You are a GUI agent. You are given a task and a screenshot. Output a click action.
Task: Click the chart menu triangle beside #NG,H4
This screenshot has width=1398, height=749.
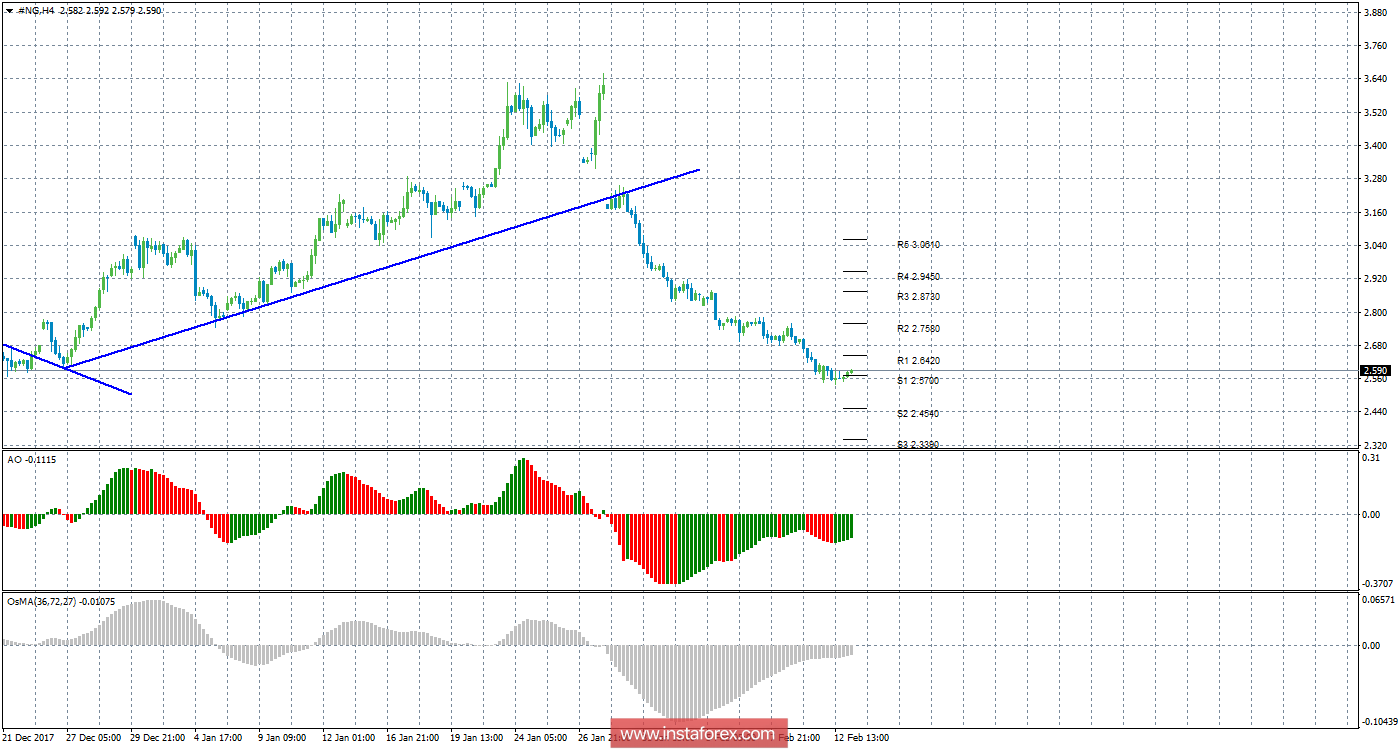9,10
